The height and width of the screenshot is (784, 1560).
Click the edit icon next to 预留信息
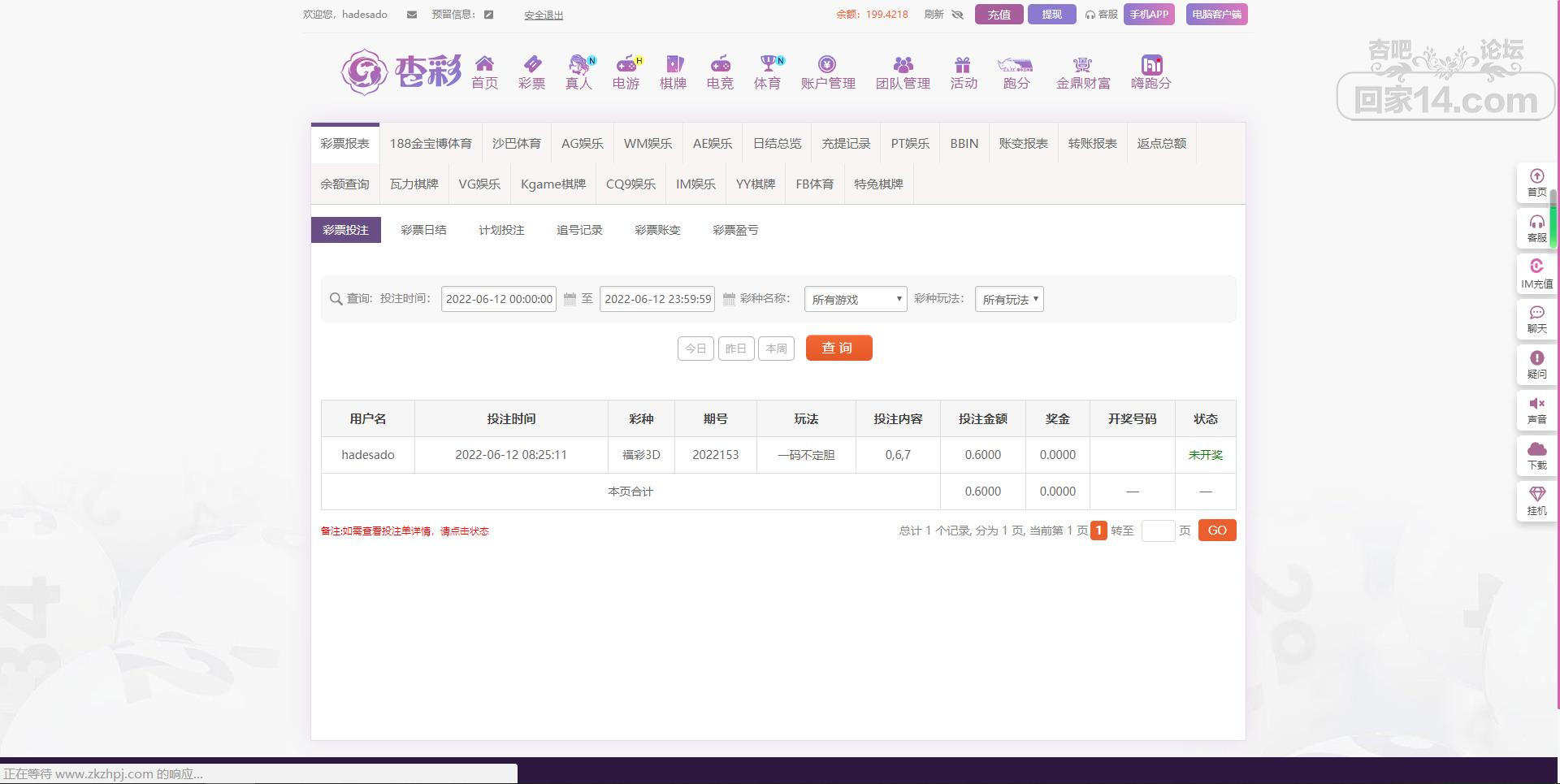[x=488, y=15]
